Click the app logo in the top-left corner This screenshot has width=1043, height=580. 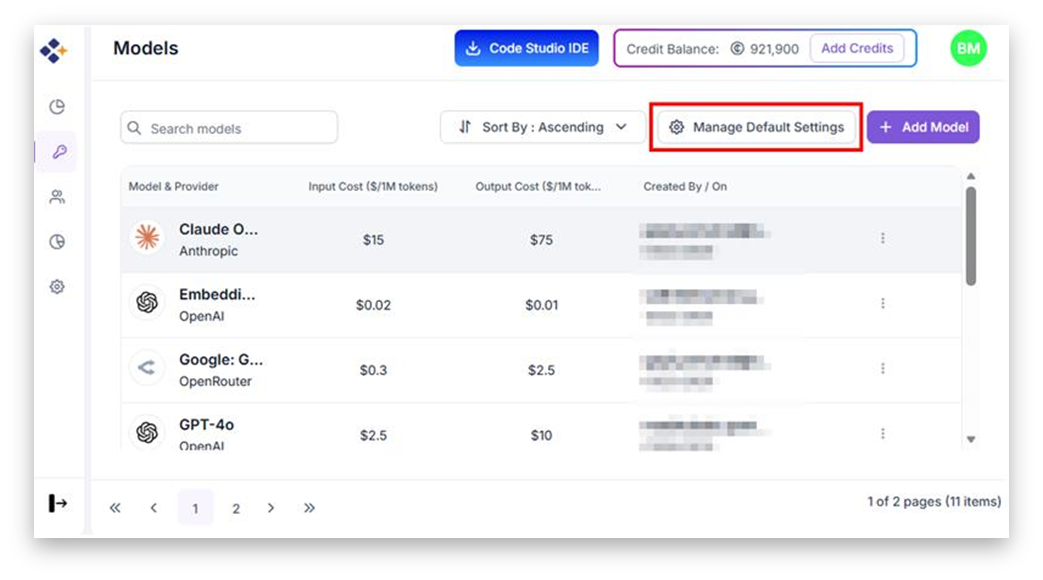click(56, 47)
